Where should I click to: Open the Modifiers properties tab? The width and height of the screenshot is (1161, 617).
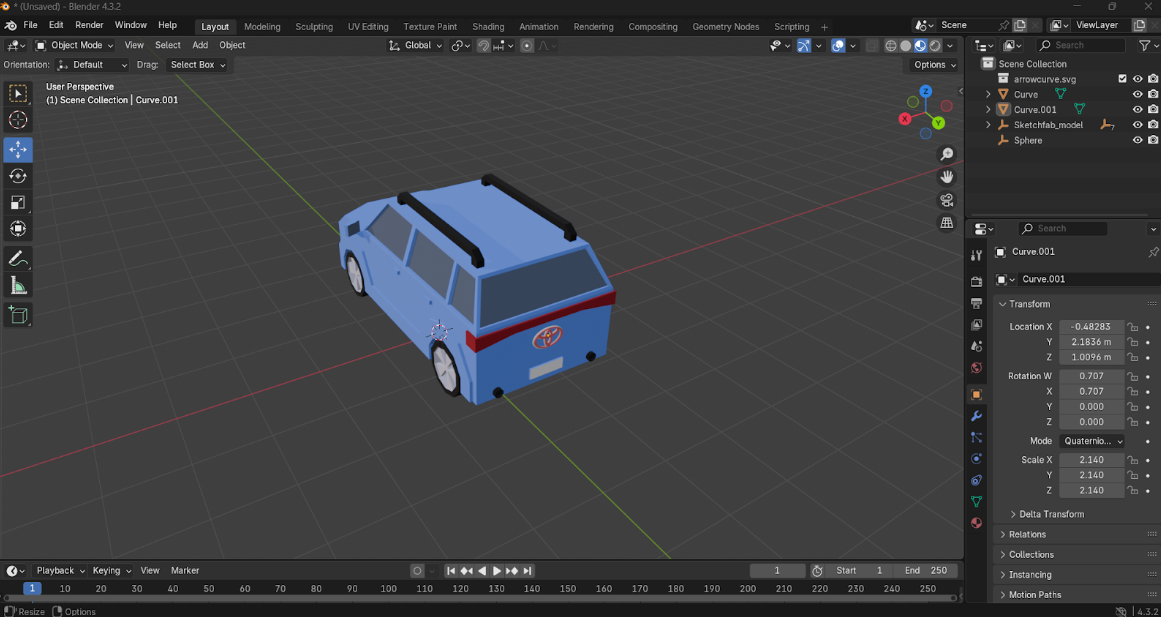(977, 416)
